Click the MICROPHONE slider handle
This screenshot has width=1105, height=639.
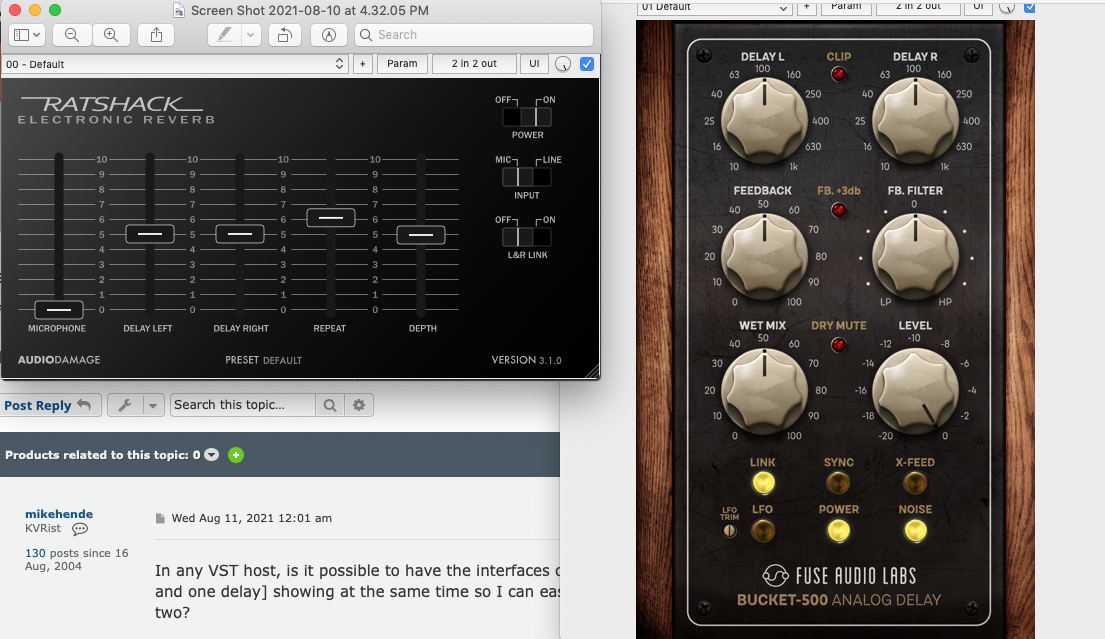58,309
